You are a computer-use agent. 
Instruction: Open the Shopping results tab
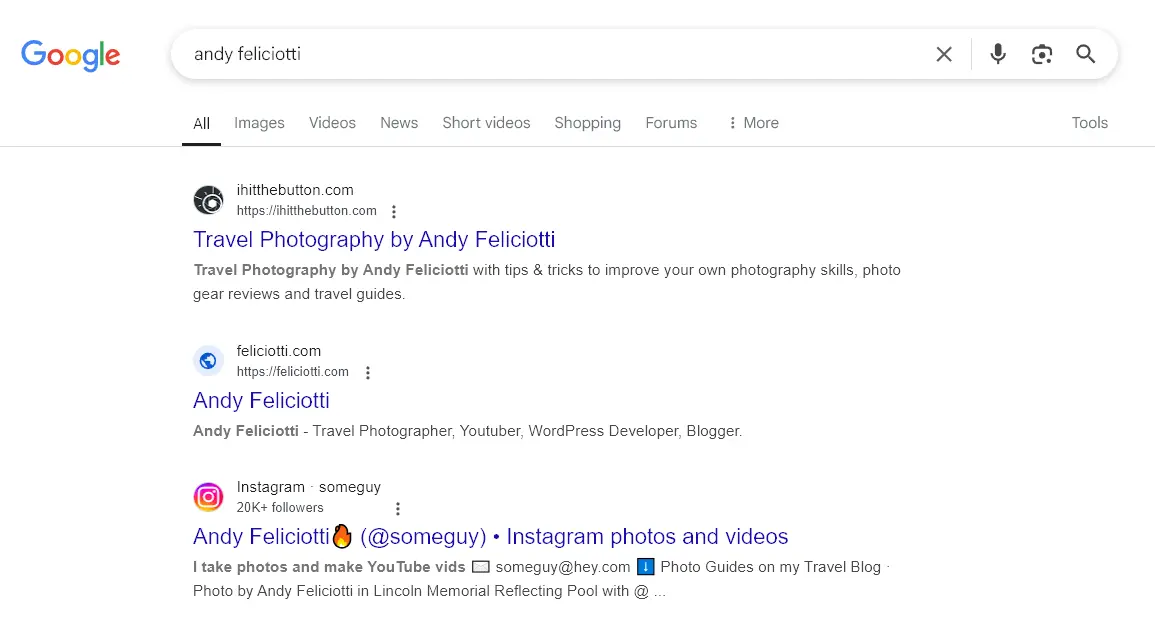coord(587,122)
